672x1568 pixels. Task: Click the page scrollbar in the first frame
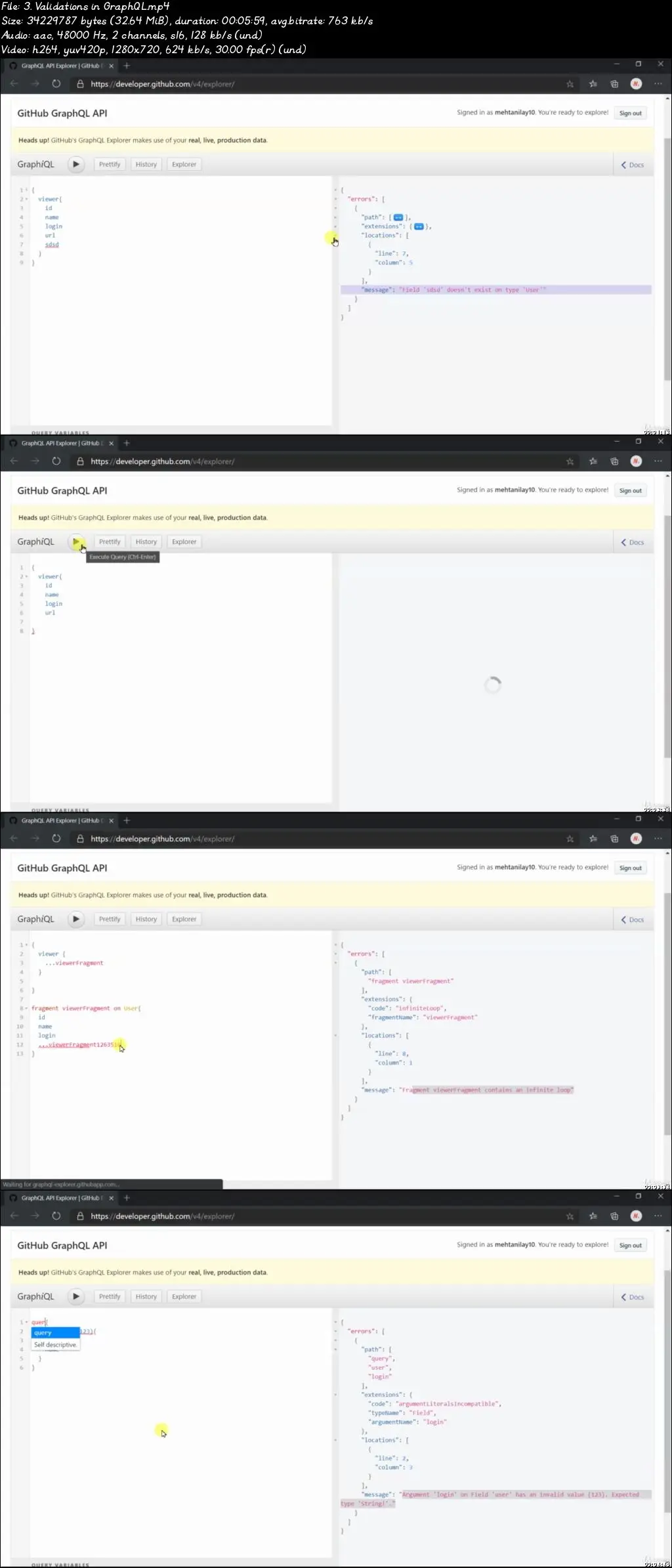tap(668, 259)
